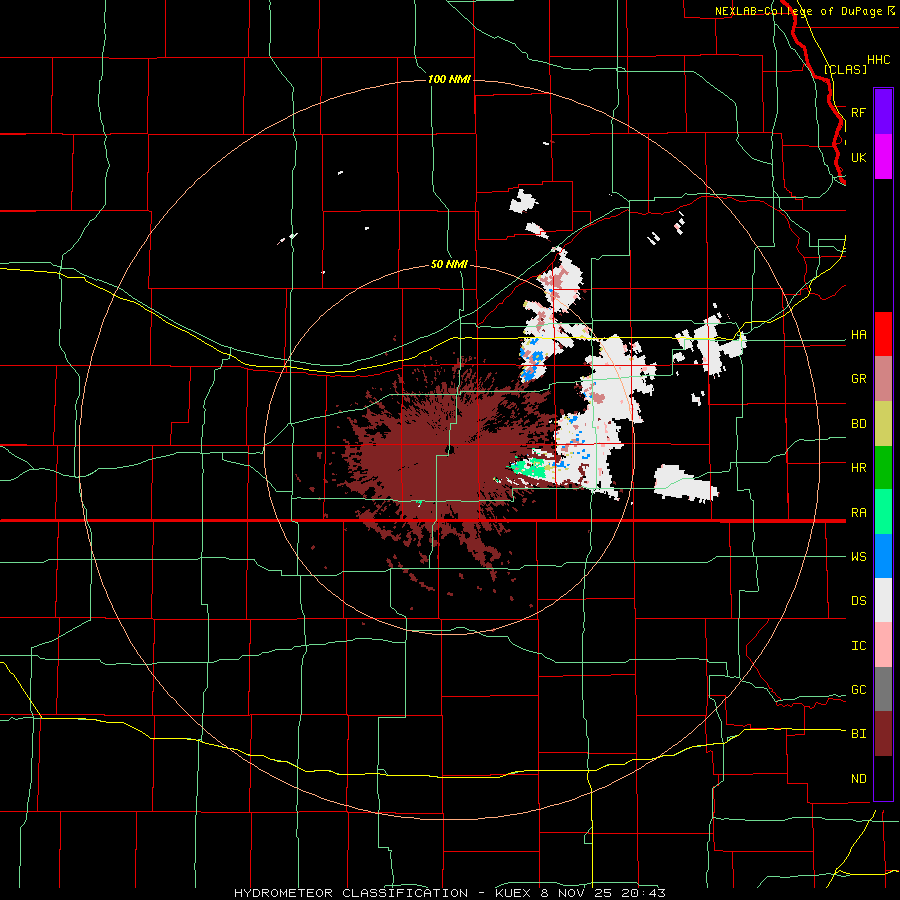Click the UK magenta legend swatch
Image resolution: width=900 pixels, height=900 pixels.
(883, 157)
